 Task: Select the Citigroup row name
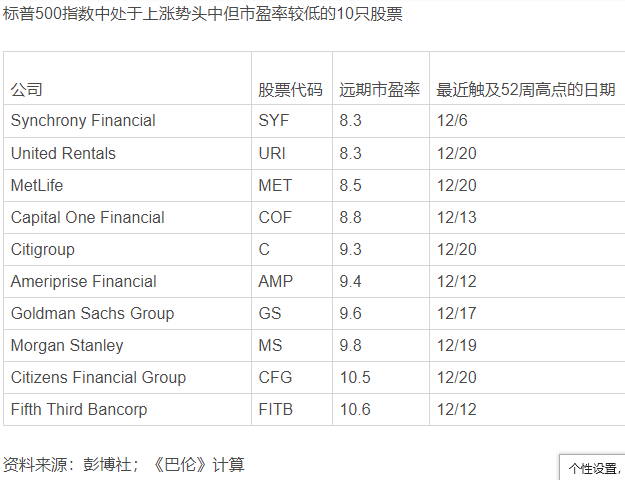tap(42, 249)
